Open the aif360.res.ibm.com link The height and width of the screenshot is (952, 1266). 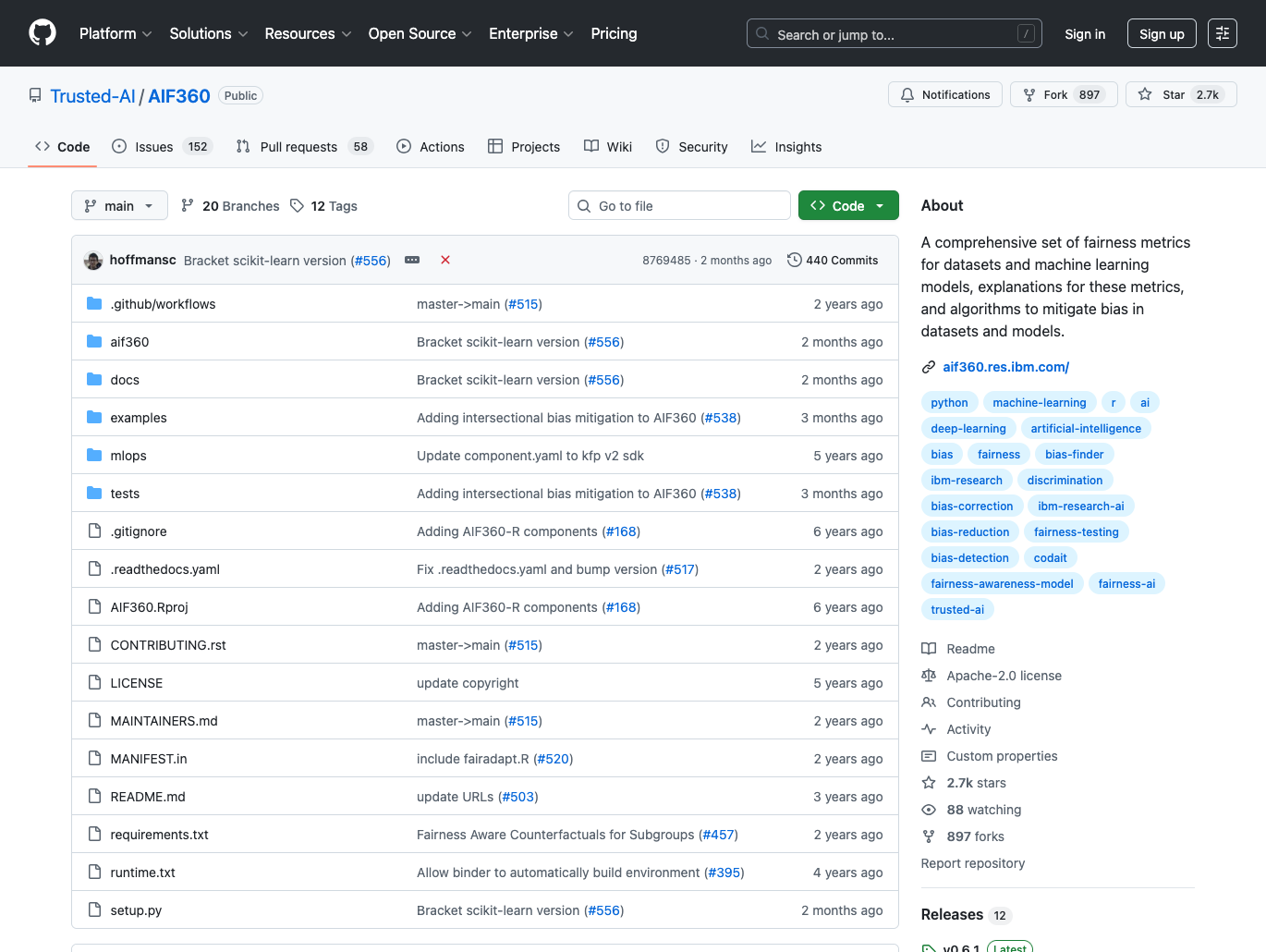(1005, 367)
